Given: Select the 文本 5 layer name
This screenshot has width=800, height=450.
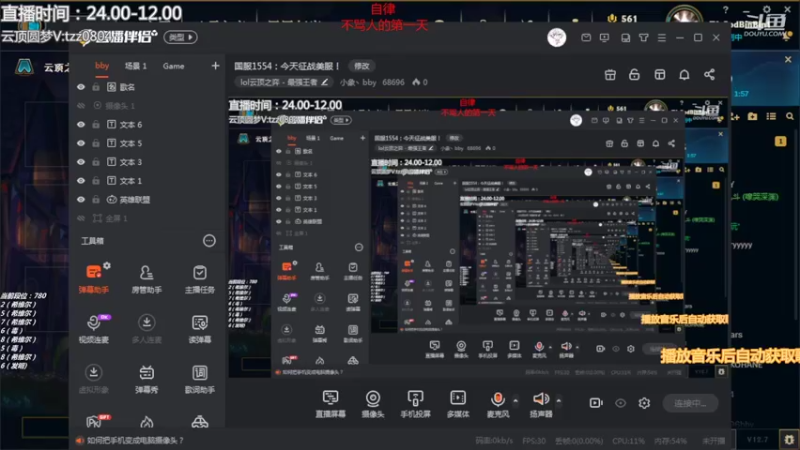Looking at the screenshot, I should coord(131,143).
